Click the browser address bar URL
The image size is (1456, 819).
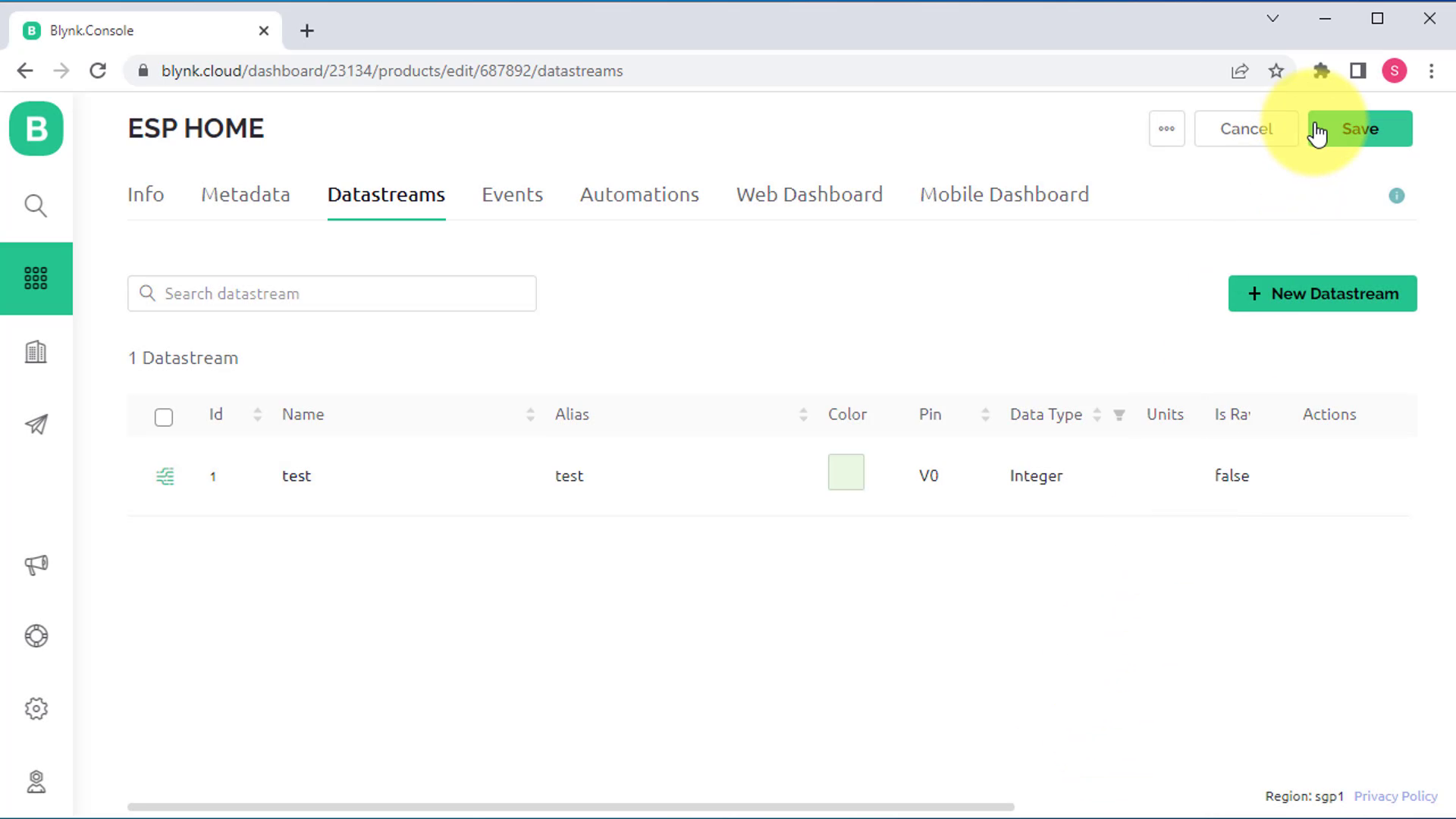tap(392, 71)
